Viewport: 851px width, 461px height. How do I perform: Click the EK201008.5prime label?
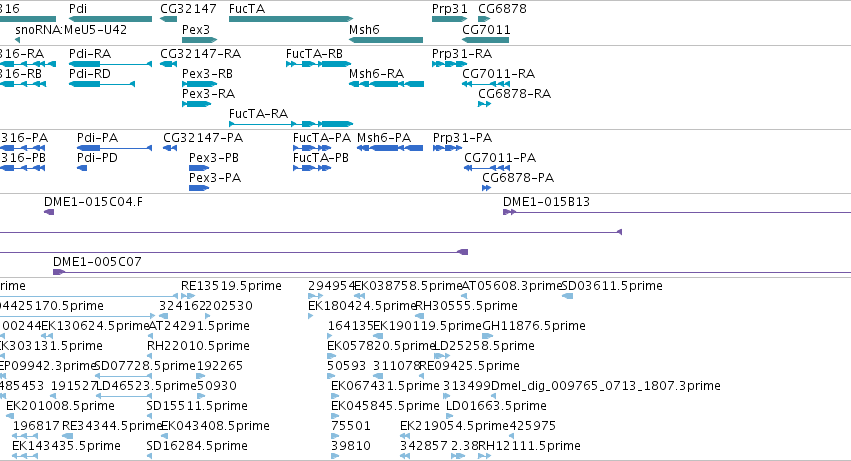point(60,406)
